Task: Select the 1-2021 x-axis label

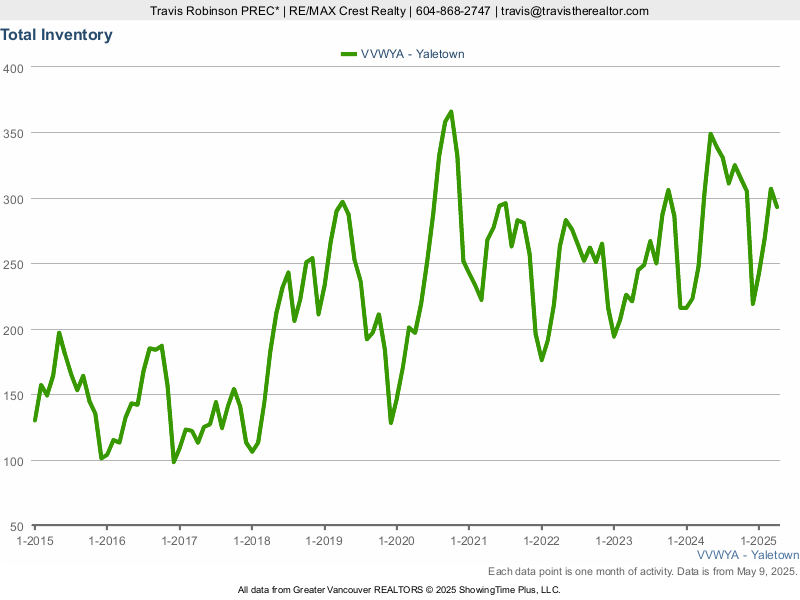Action: point(469,541)
